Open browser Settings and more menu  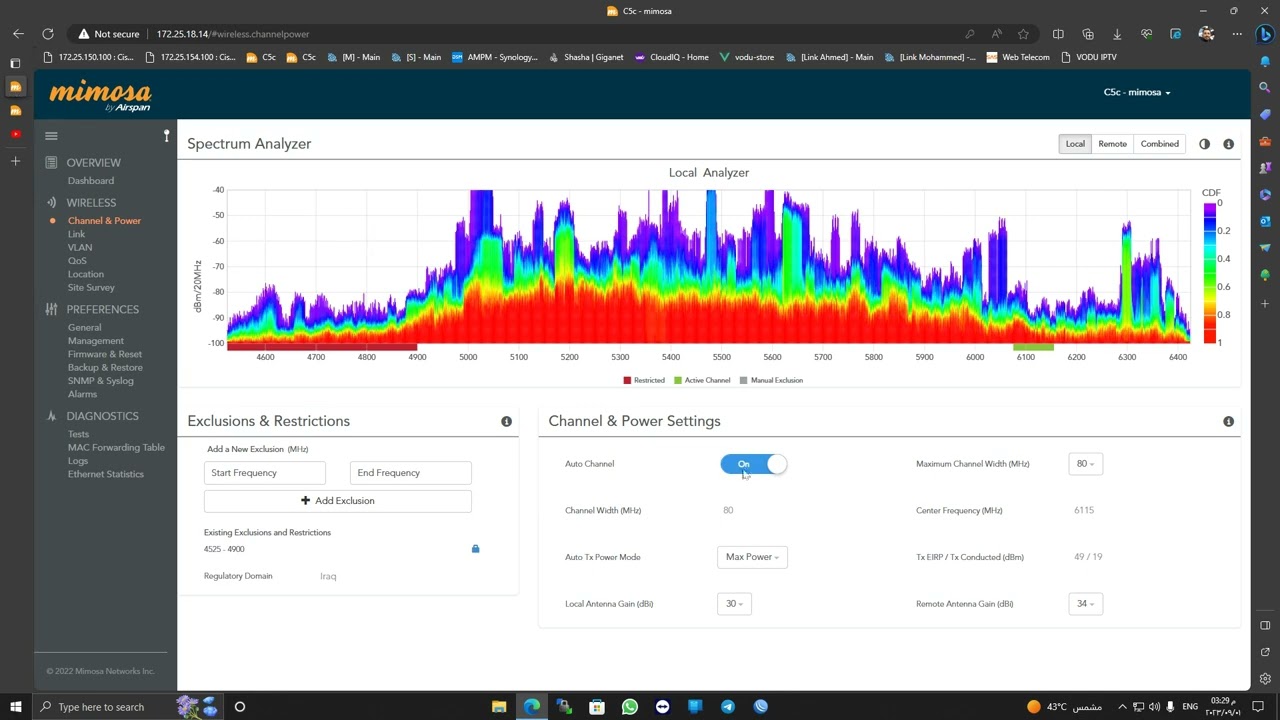(x=1237, y=34)
